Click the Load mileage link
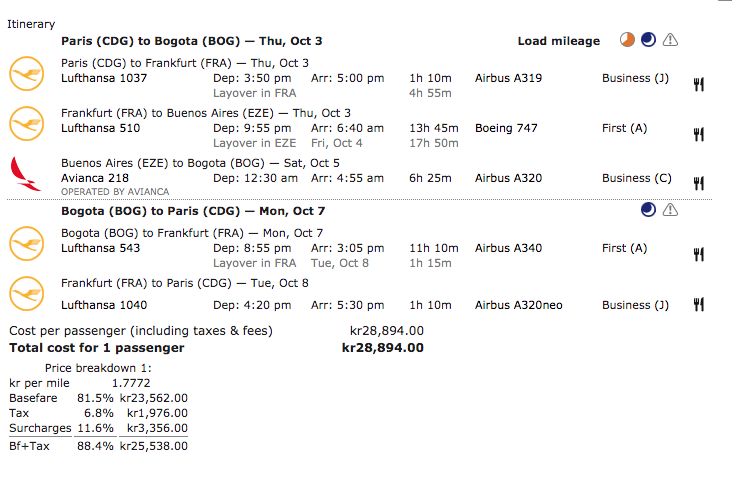This screenshot has width=732, height=498. pyautogui.click(x=558, y=41)
